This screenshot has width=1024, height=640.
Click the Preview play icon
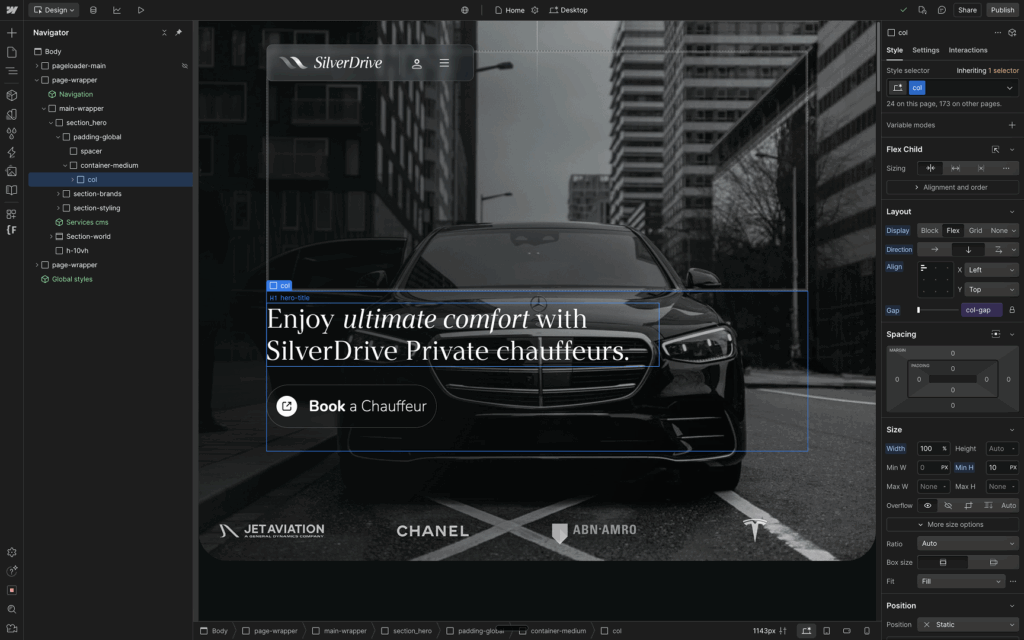pyautogui.click(x=141, y=10)
